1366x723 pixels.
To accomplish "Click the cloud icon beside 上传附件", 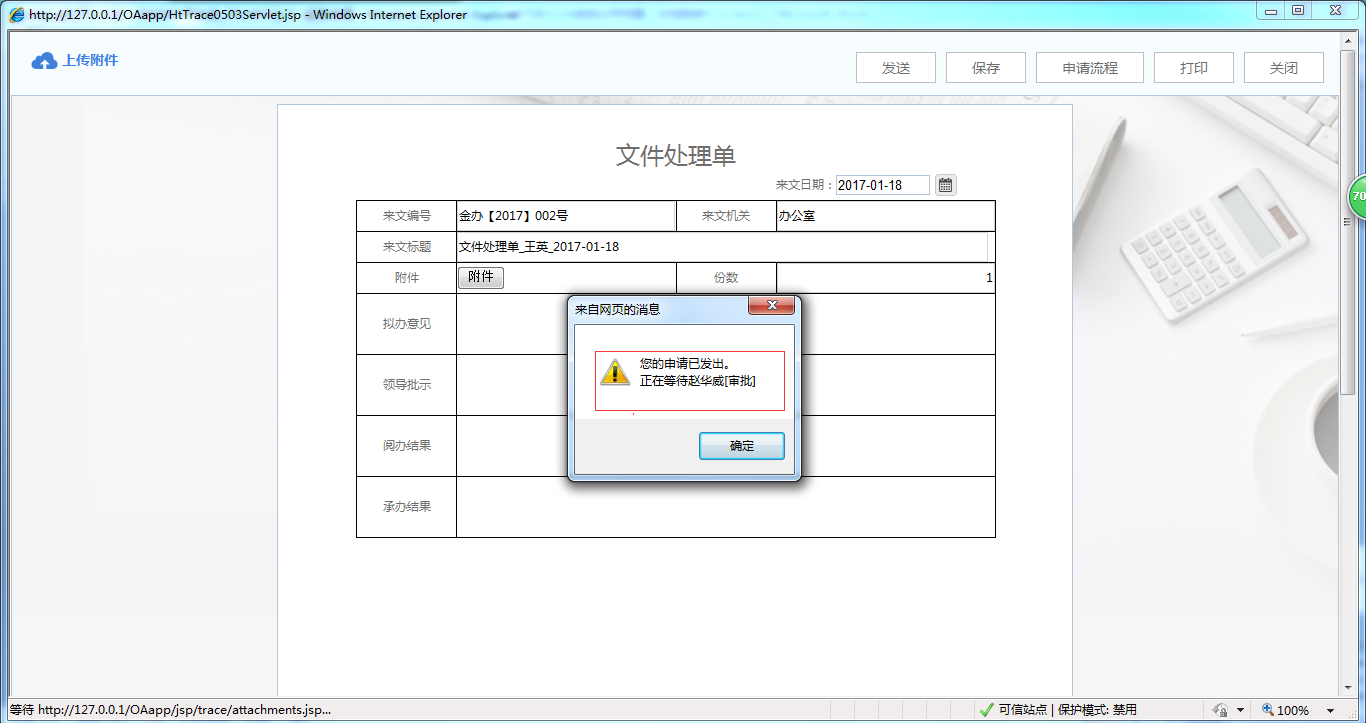I will (x=43, y=60).
